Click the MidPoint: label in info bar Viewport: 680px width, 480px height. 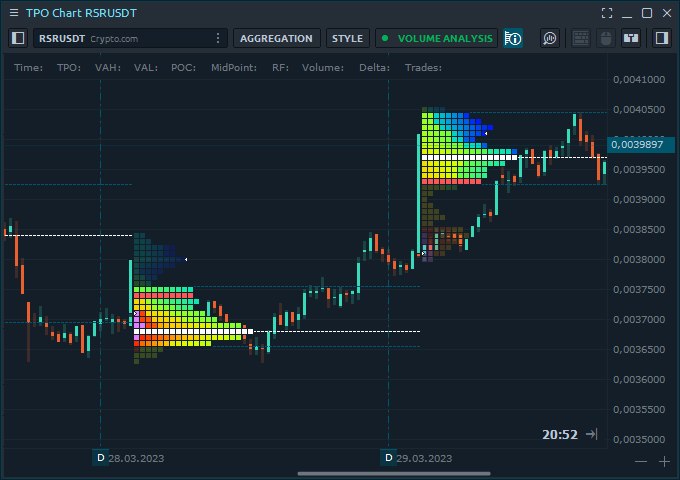[x=234, y=68]
